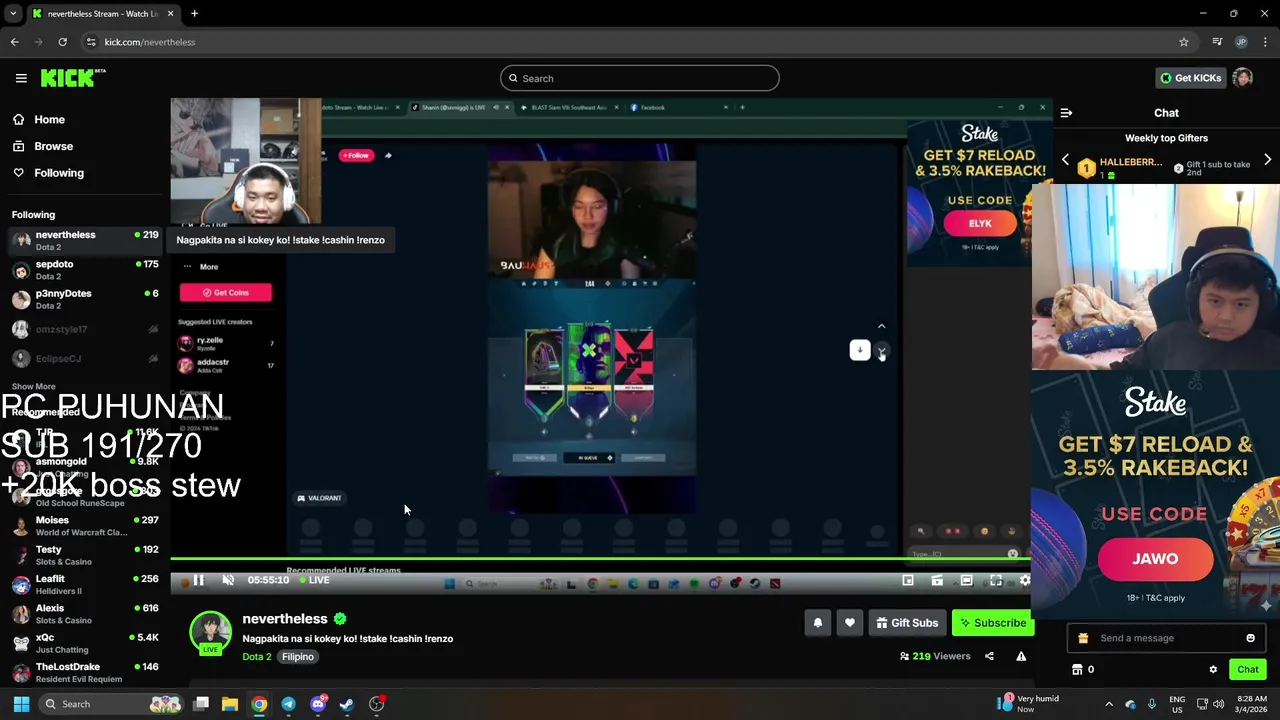This screenshot has height=720, width=1280.
Task: Toggle channel notifications bell
Action: 817,623
